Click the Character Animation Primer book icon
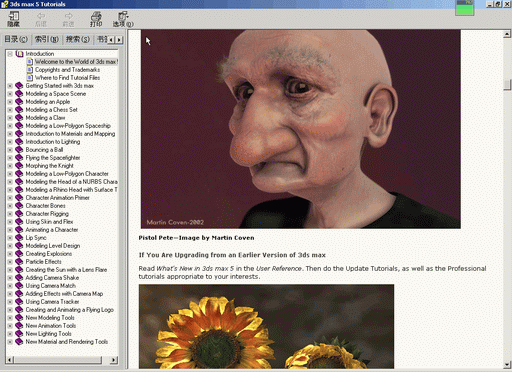 coord(19,198)
